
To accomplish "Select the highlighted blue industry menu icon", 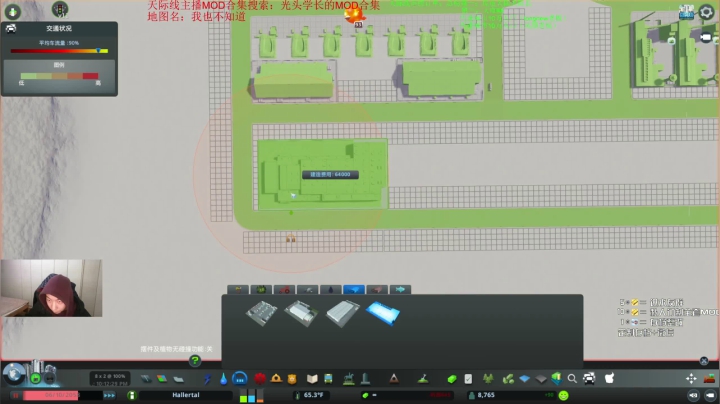I will pos(240,379).
